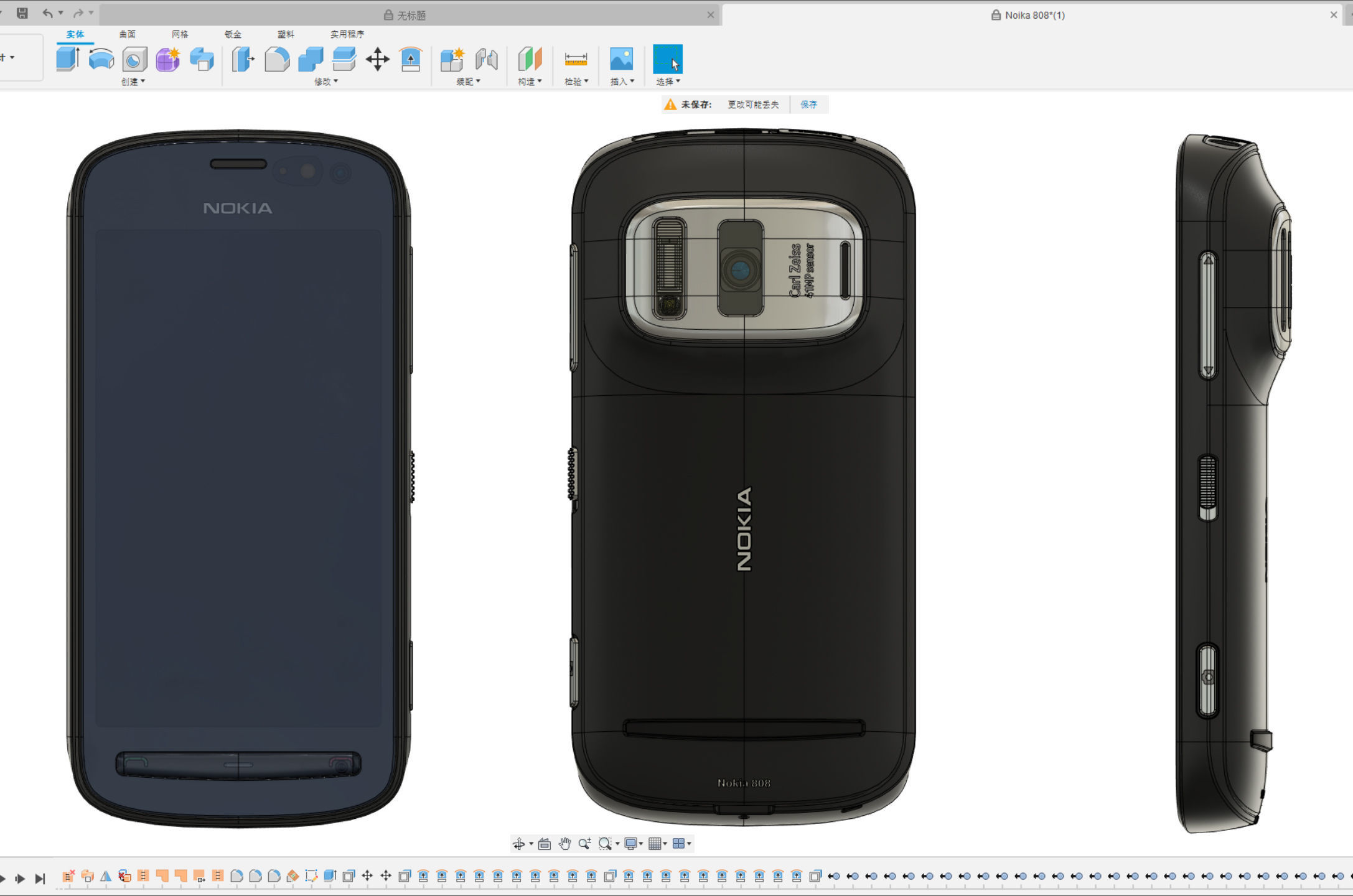Image resolution: width=1353 pixels, height=896 pixels.
Task: Expand the 构造 (Construct) dropdown
Action: click(x=530, y=82)
